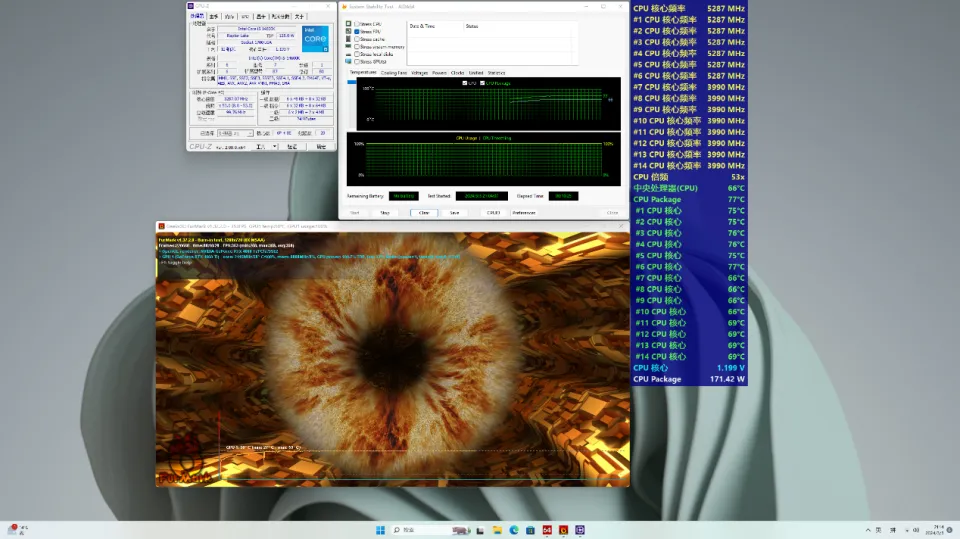
Task: Click the disk icon beside Stress local disks
Action: [348, 54]
